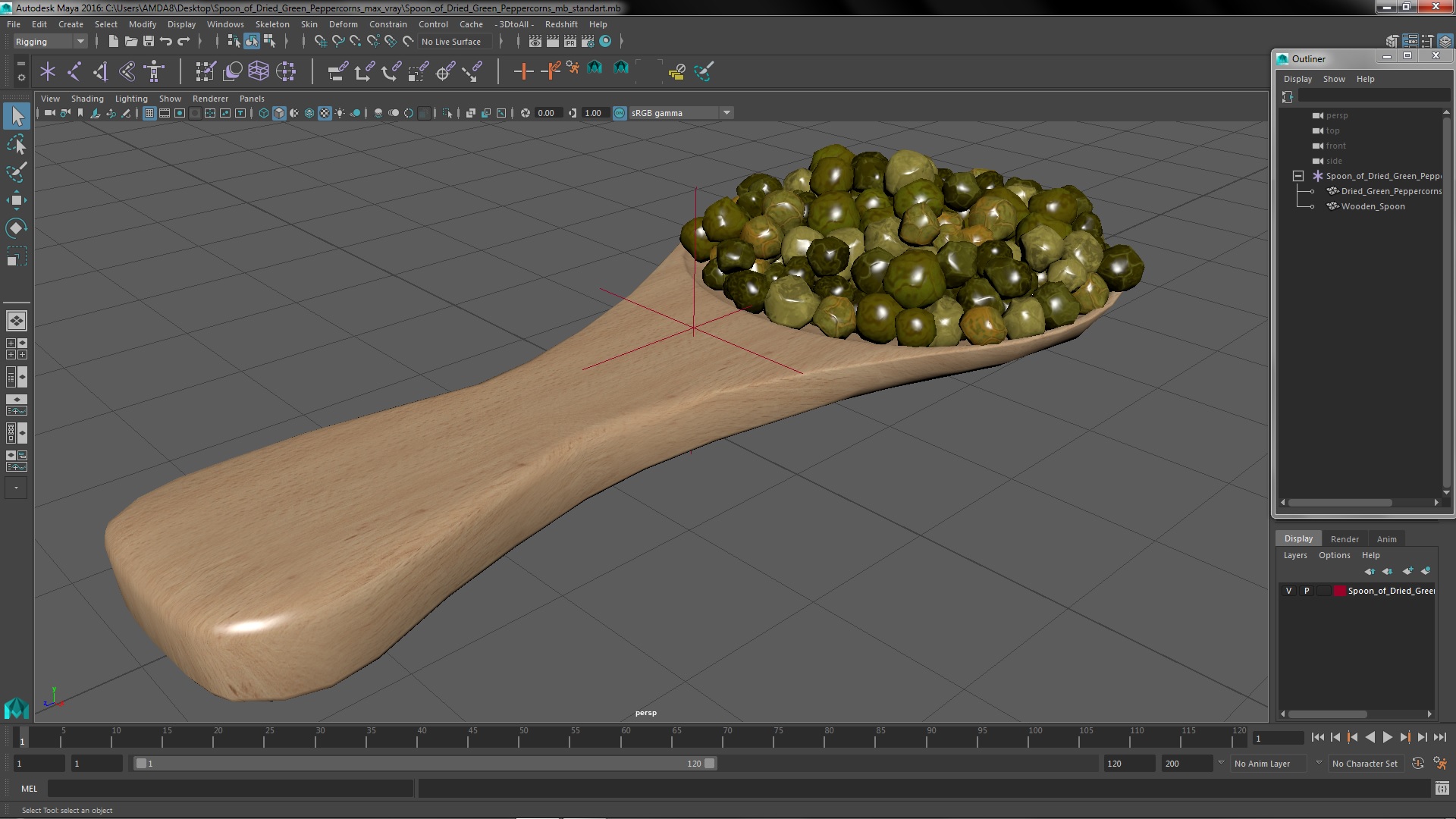Open the Render View clapperboard icon
The height and width of the screenshot is (819, 1456).
[535, 42]
